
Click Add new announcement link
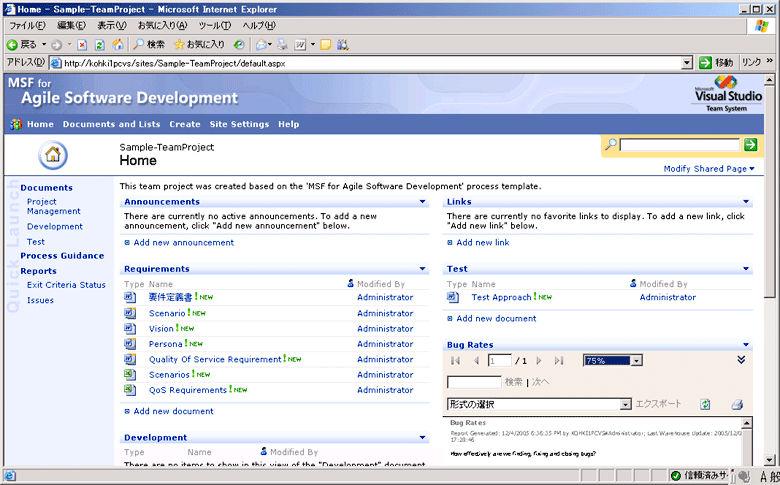(x=184, y=242)
